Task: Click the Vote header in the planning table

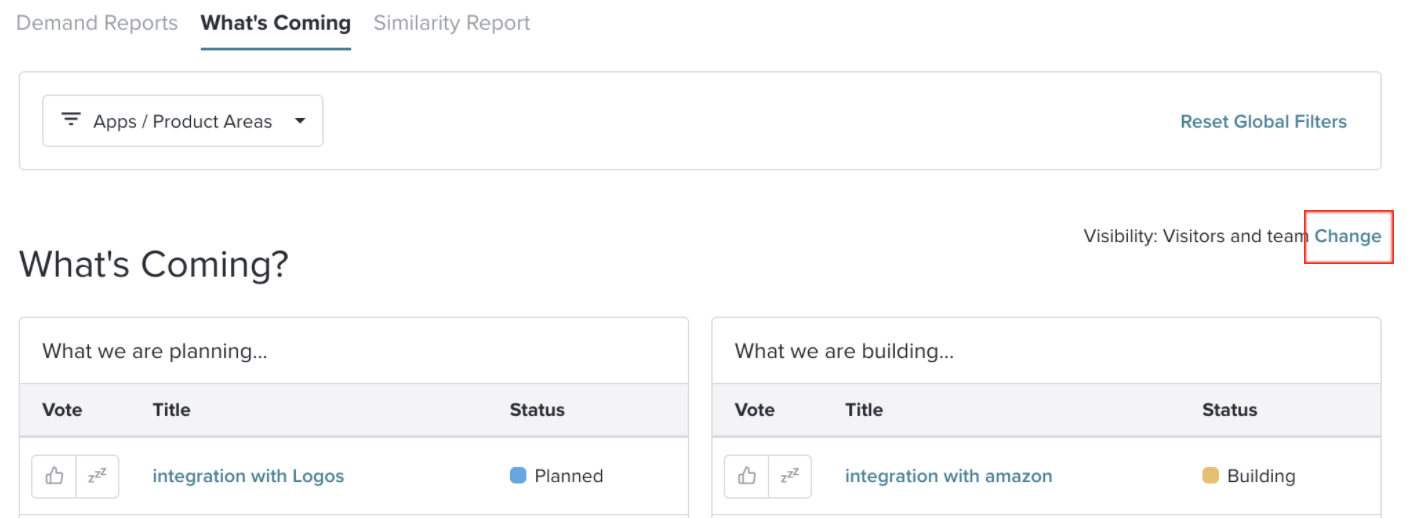Action: coord(62,410)
